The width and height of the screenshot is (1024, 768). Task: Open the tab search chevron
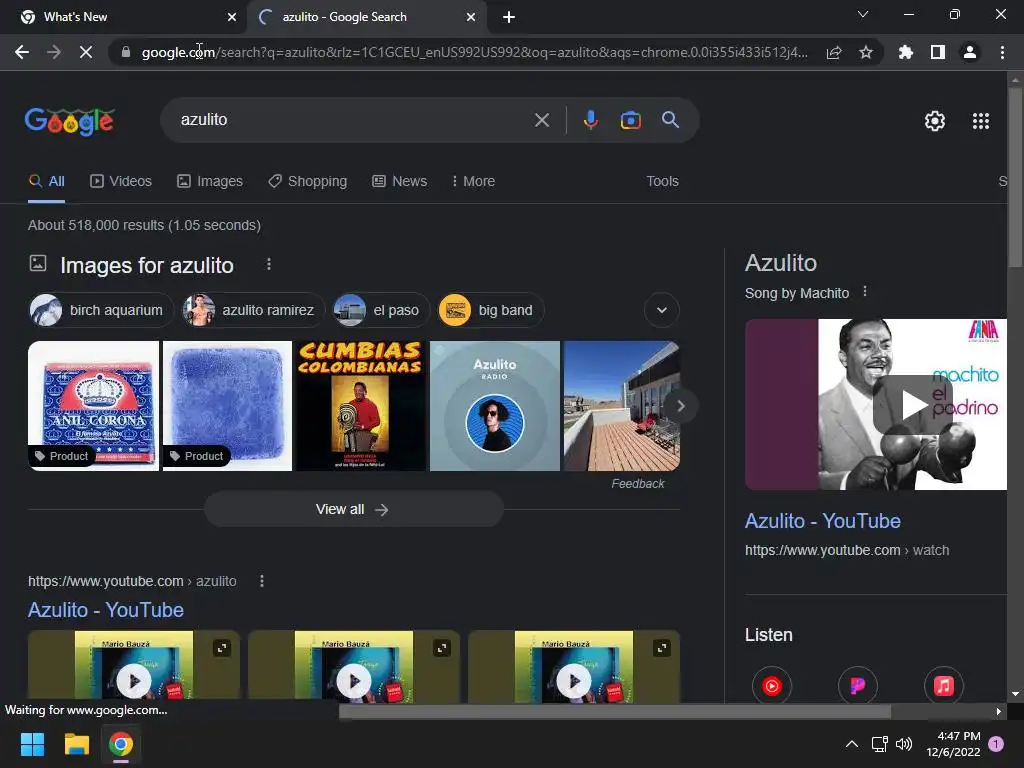(863, 14)
